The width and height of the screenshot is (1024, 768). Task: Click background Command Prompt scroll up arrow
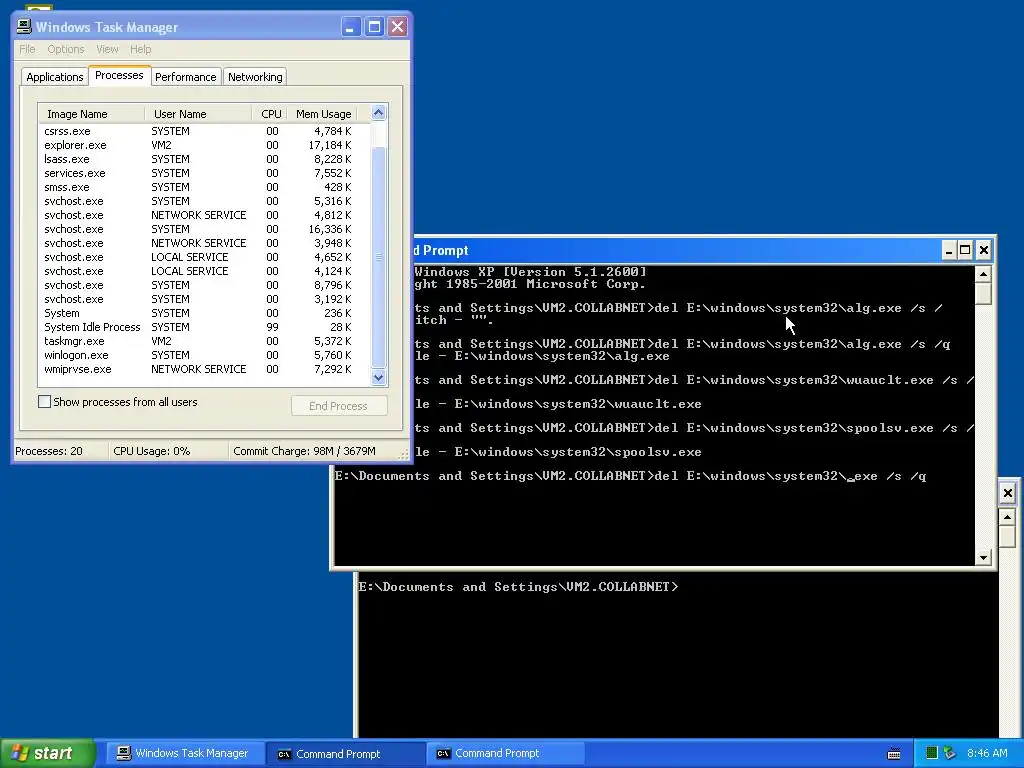1008,517
